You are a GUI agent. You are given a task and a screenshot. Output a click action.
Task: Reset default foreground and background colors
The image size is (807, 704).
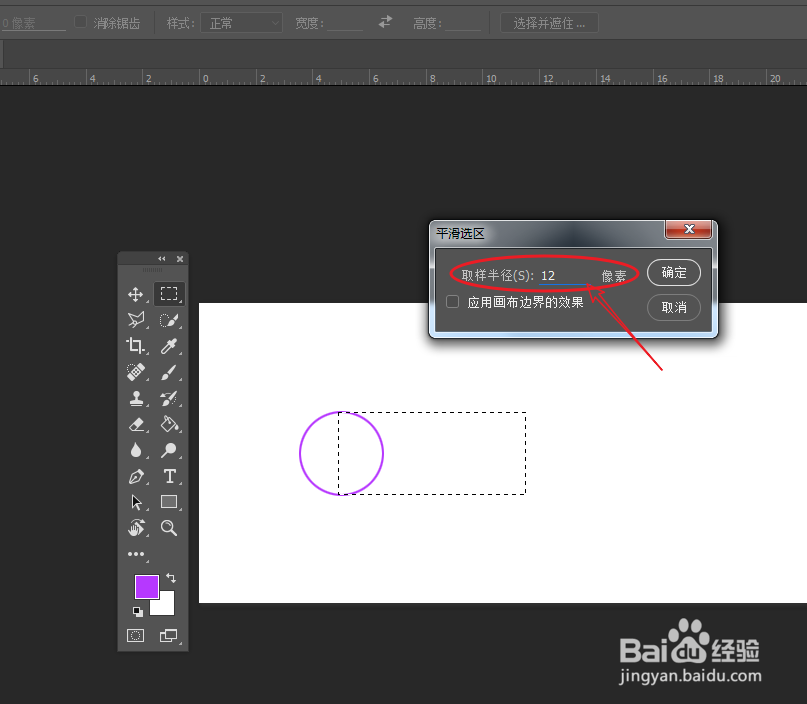(137, 611)
